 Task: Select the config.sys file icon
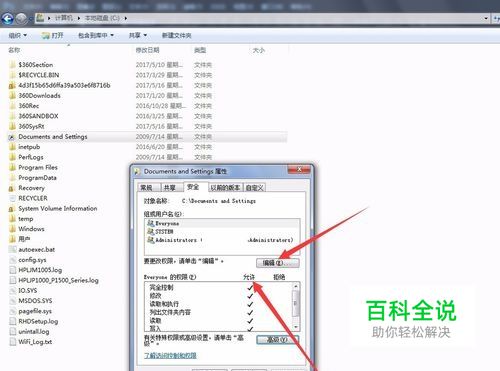12,260
